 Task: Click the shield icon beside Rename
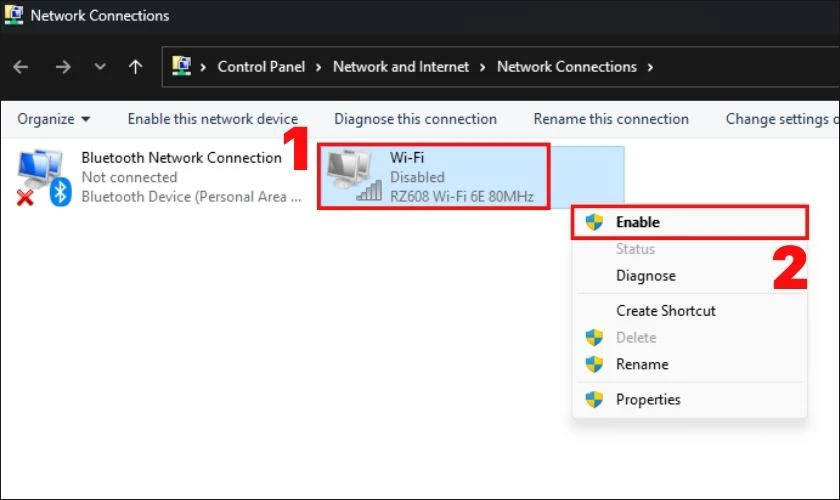click(x=595, y=364)
